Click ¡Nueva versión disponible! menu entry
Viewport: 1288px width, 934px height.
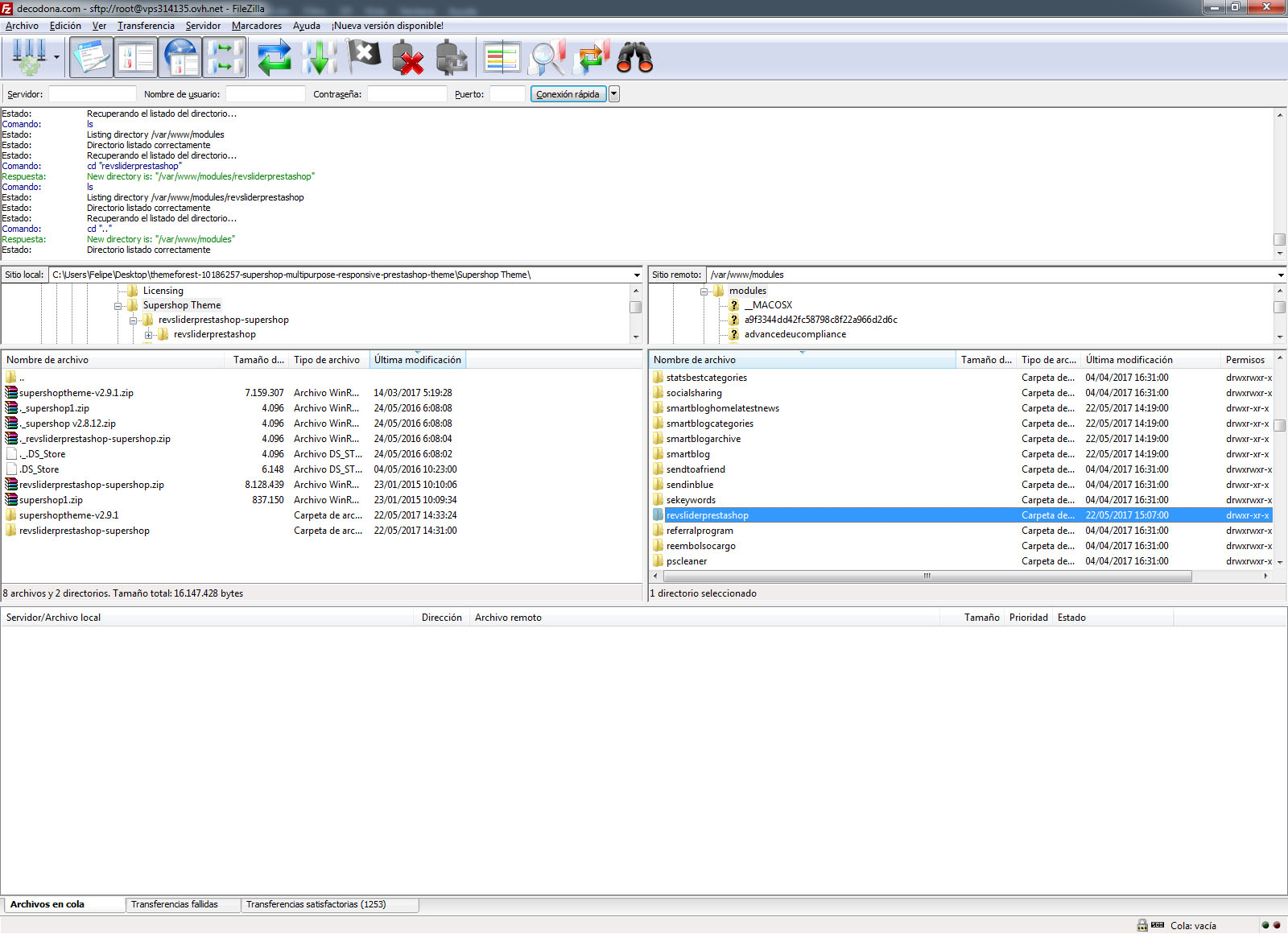click(387, 26)
